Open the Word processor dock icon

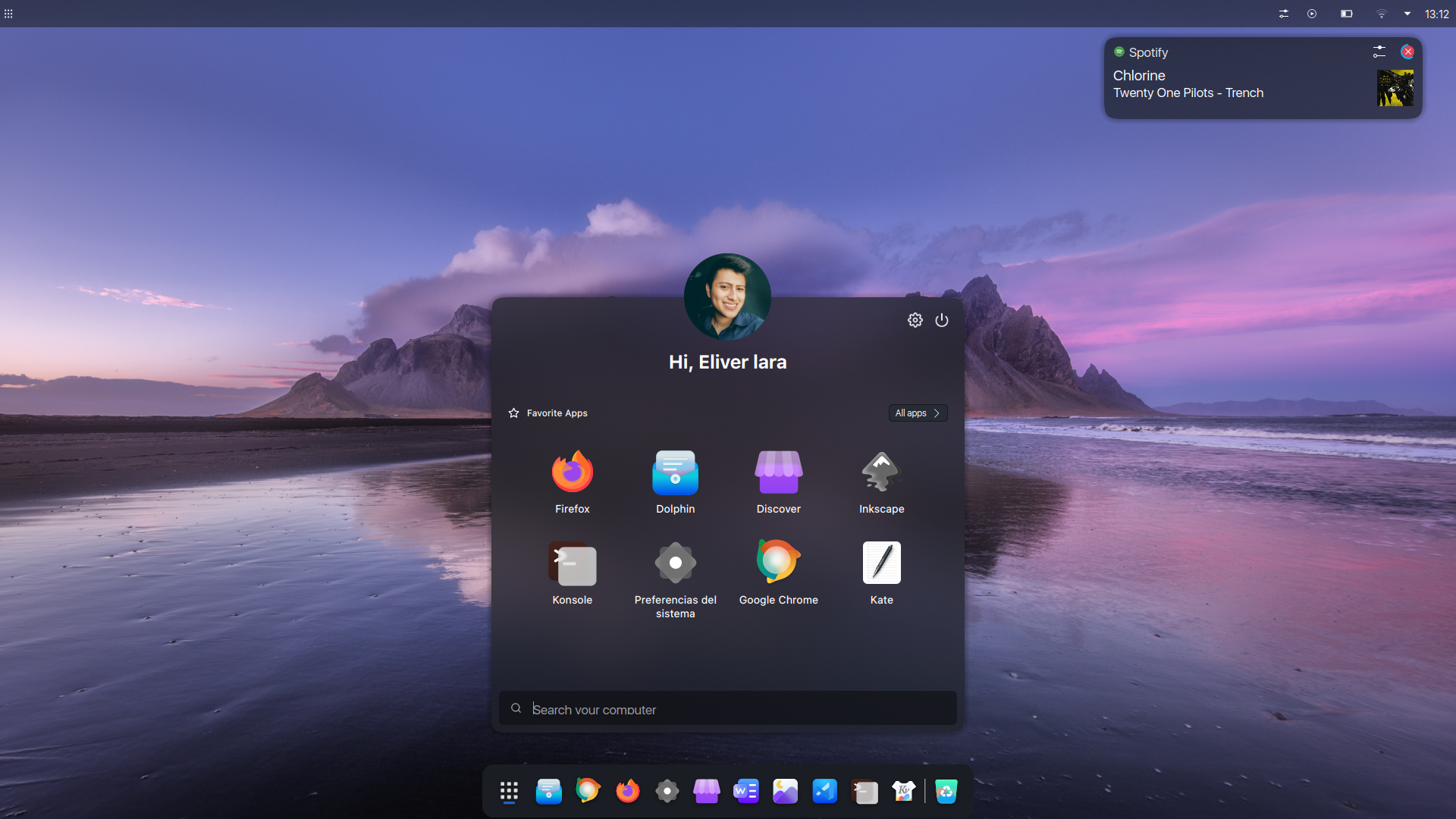[745, 792]
